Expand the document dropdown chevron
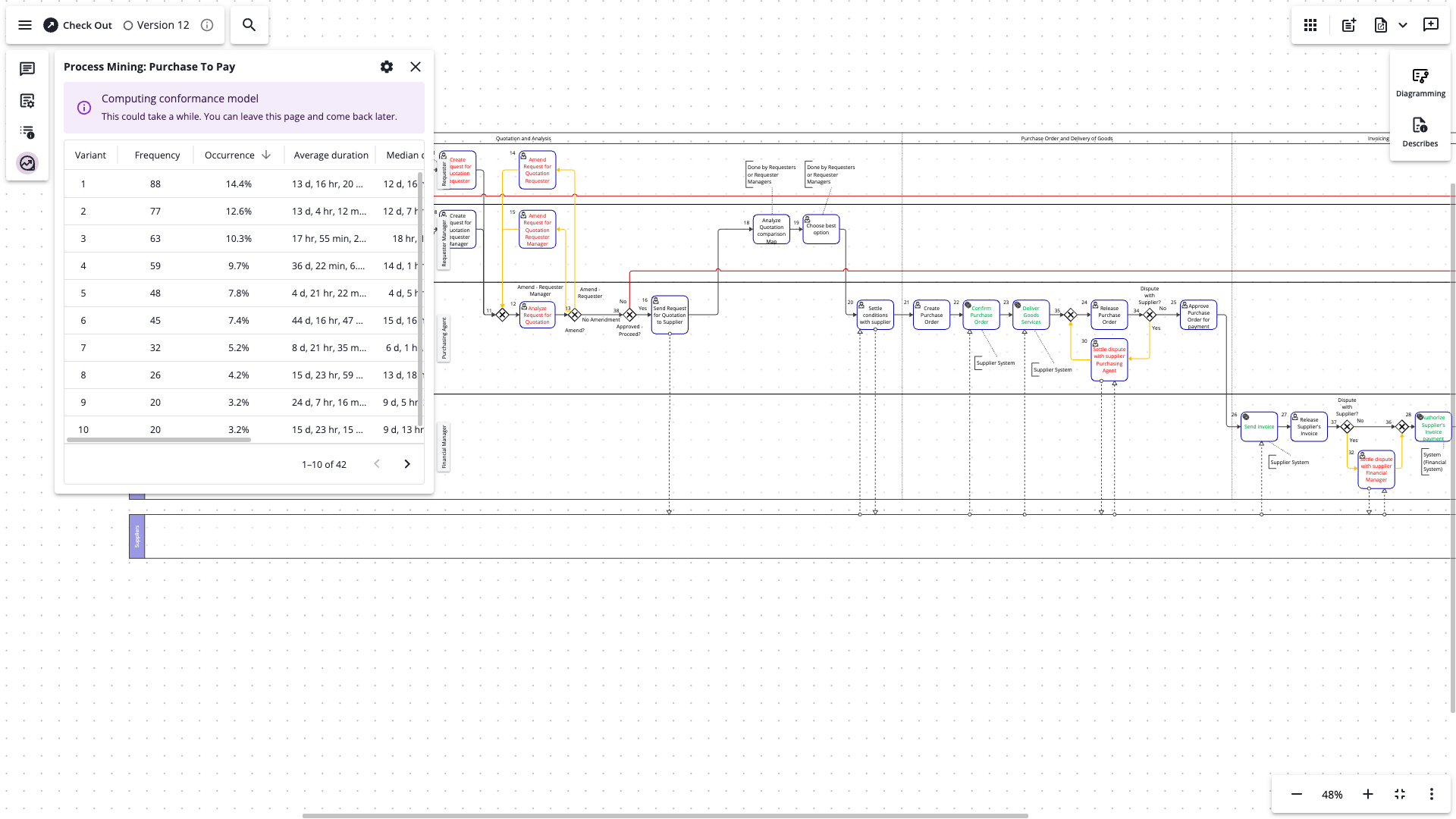 tap(1403, 25)
